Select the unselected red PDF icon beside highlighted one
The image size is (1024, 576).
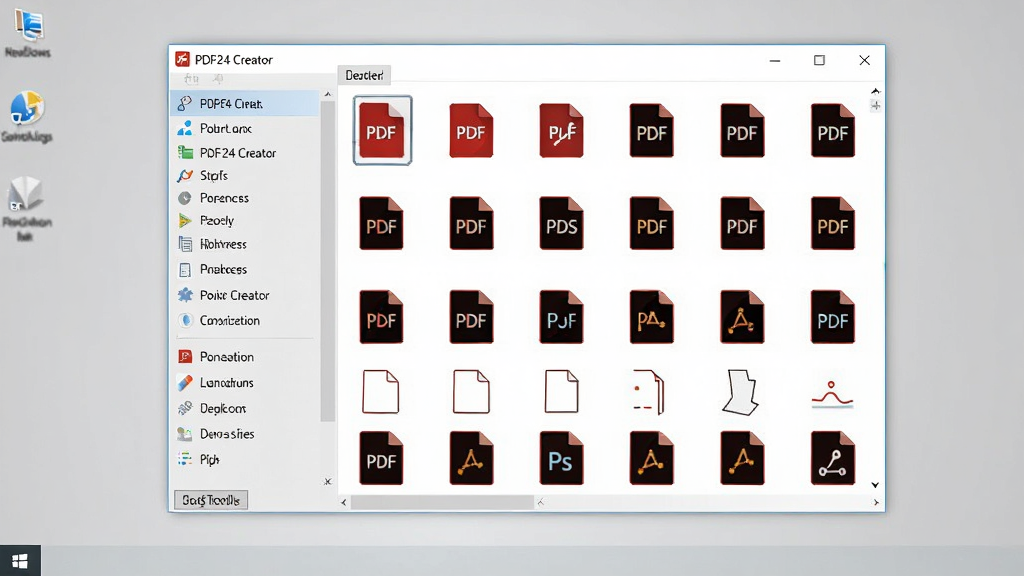[x=471, y=131]
